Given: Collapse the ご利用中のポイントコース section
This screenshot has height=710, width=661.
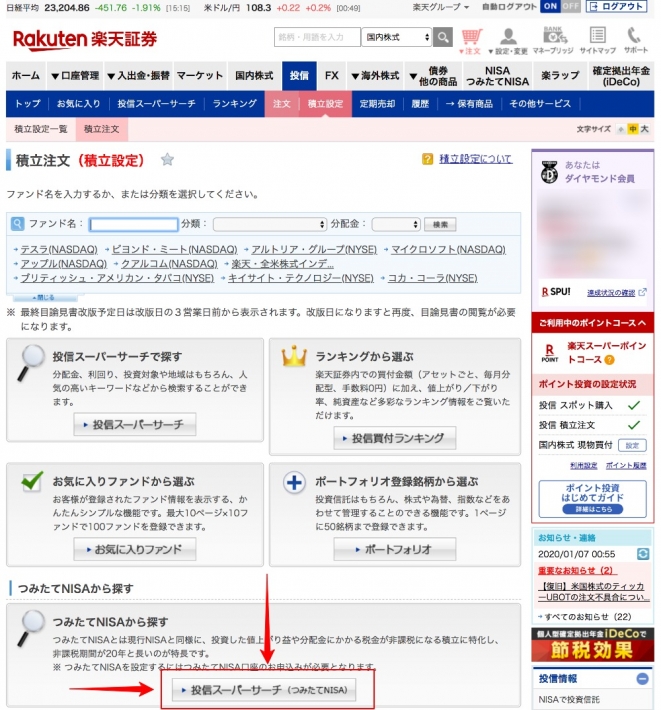Looking at the screenshot, I should (592, 323).
